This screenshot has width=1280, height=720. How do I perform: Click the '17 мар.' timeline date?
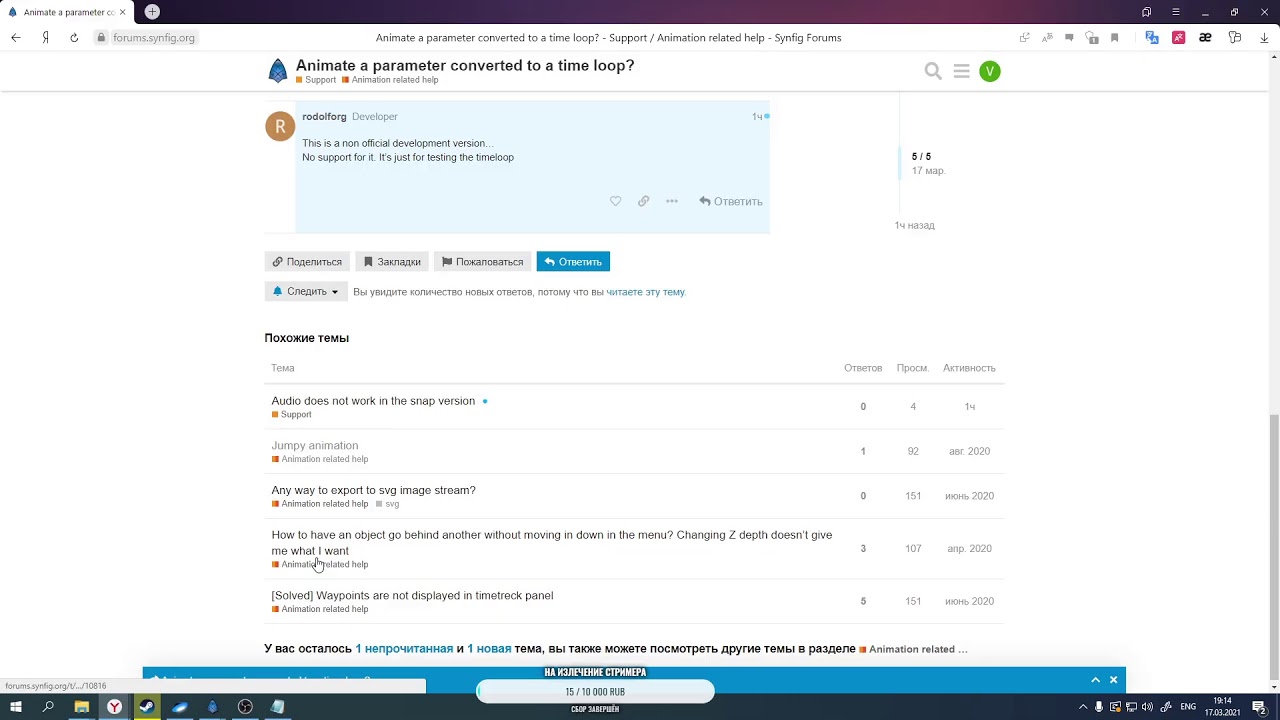click(x=928, y=171)
